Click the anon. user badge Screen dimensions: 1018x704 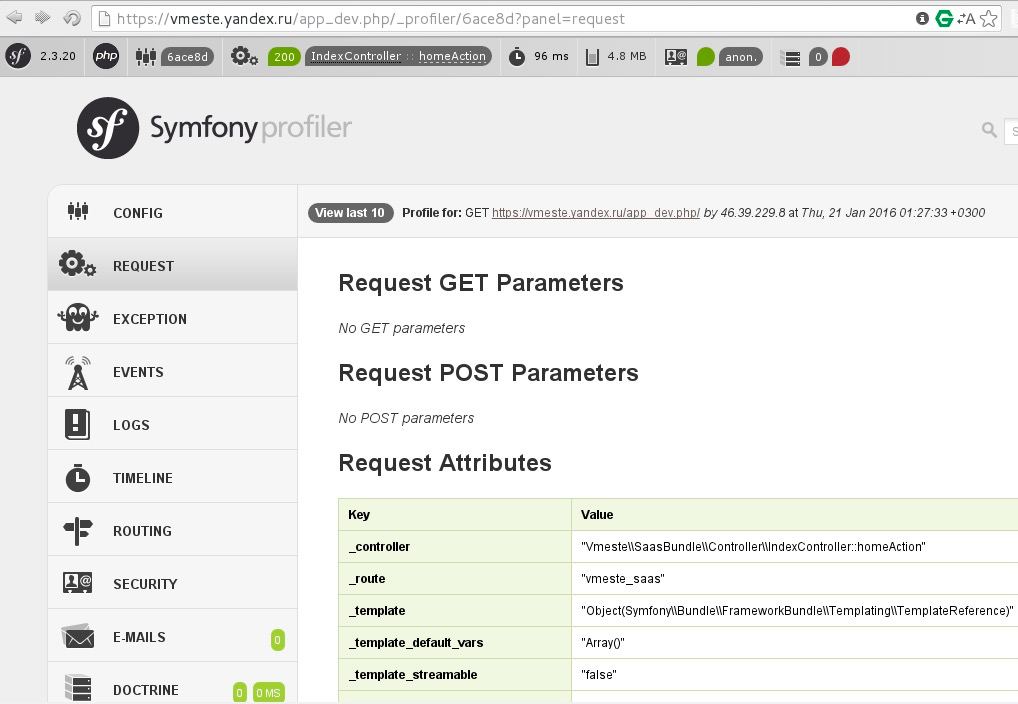(741, 57)
